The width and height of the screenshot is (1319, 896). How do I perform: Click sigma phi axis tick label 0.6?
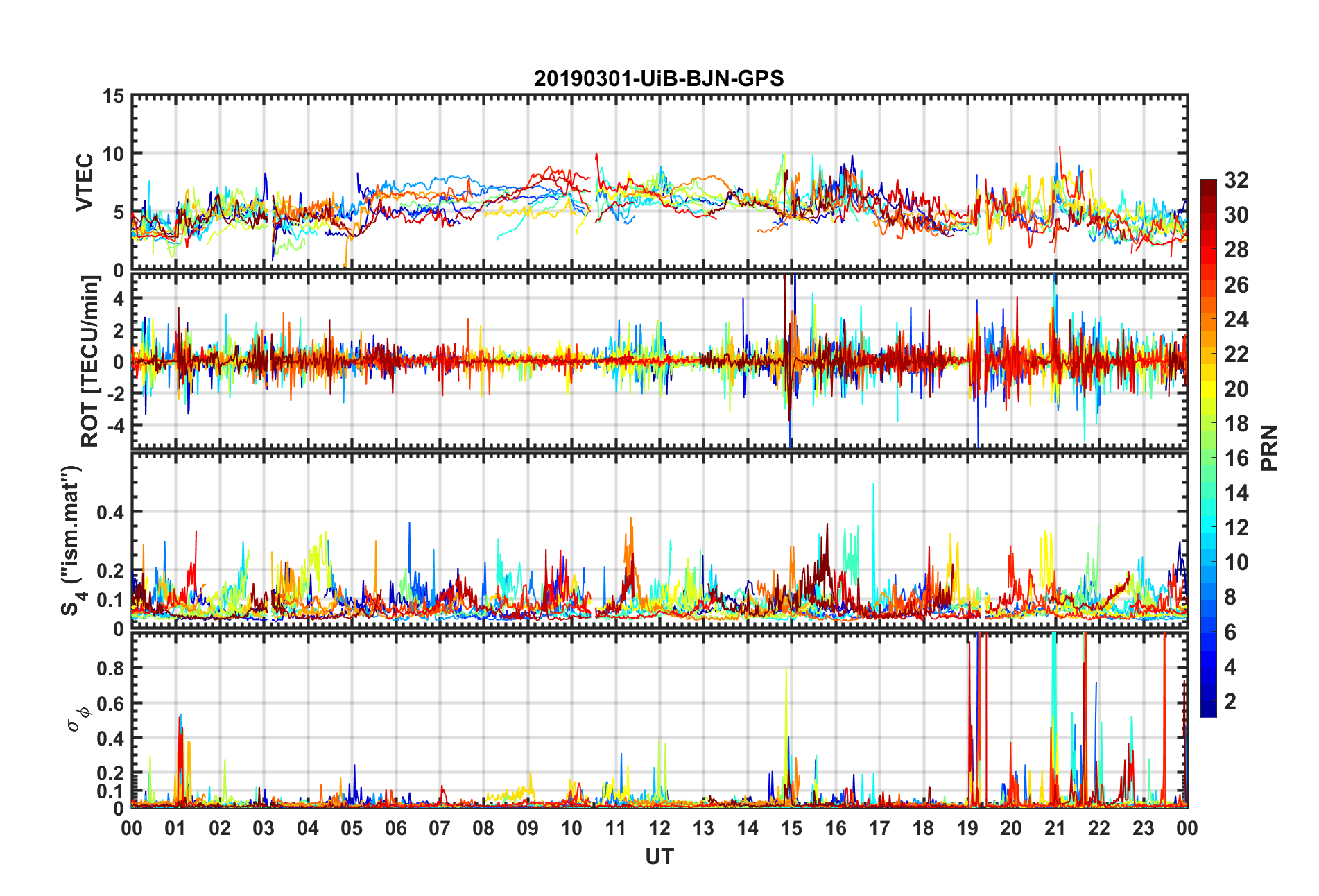(x=111, y=703)
